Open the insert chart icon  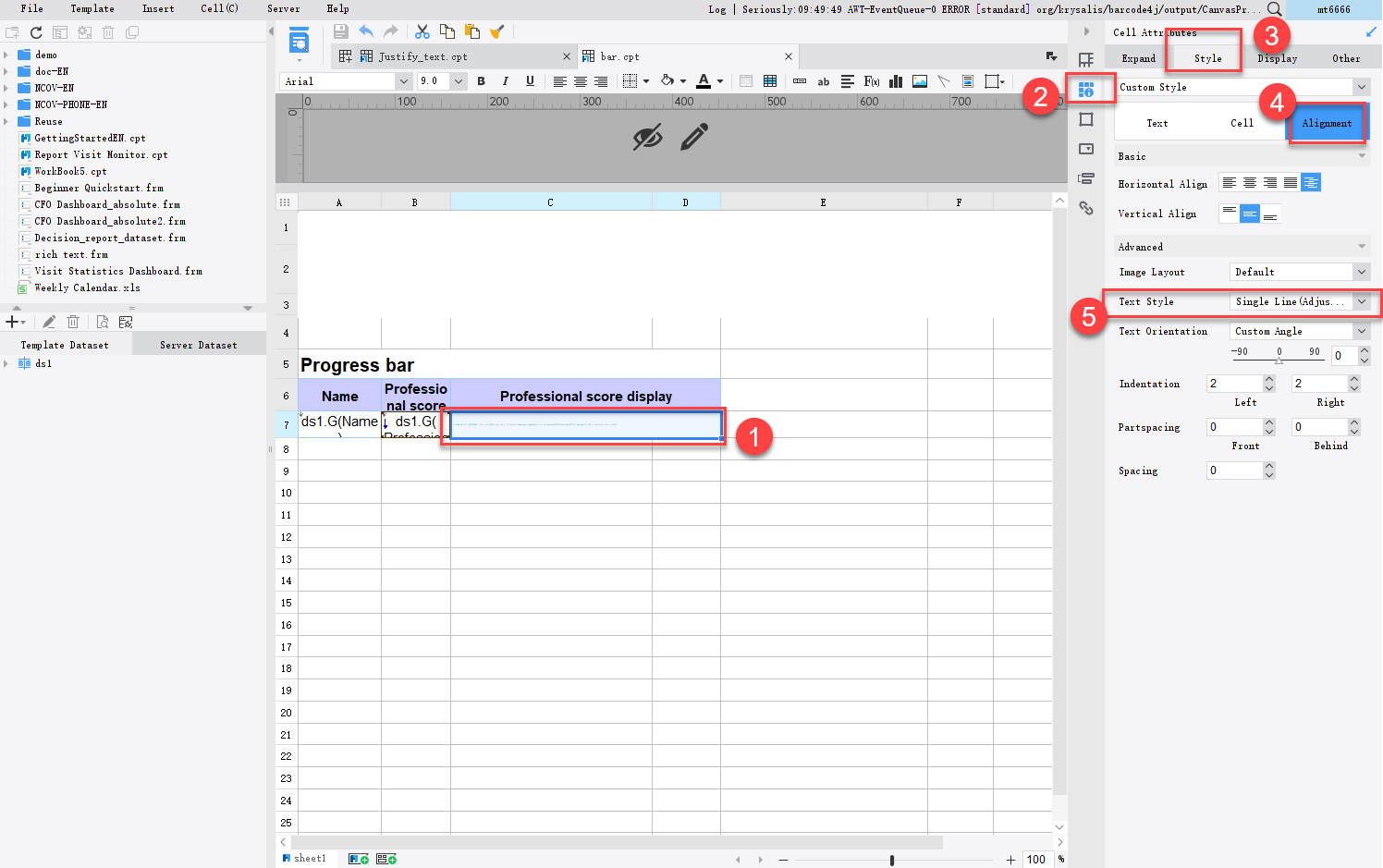896,81
